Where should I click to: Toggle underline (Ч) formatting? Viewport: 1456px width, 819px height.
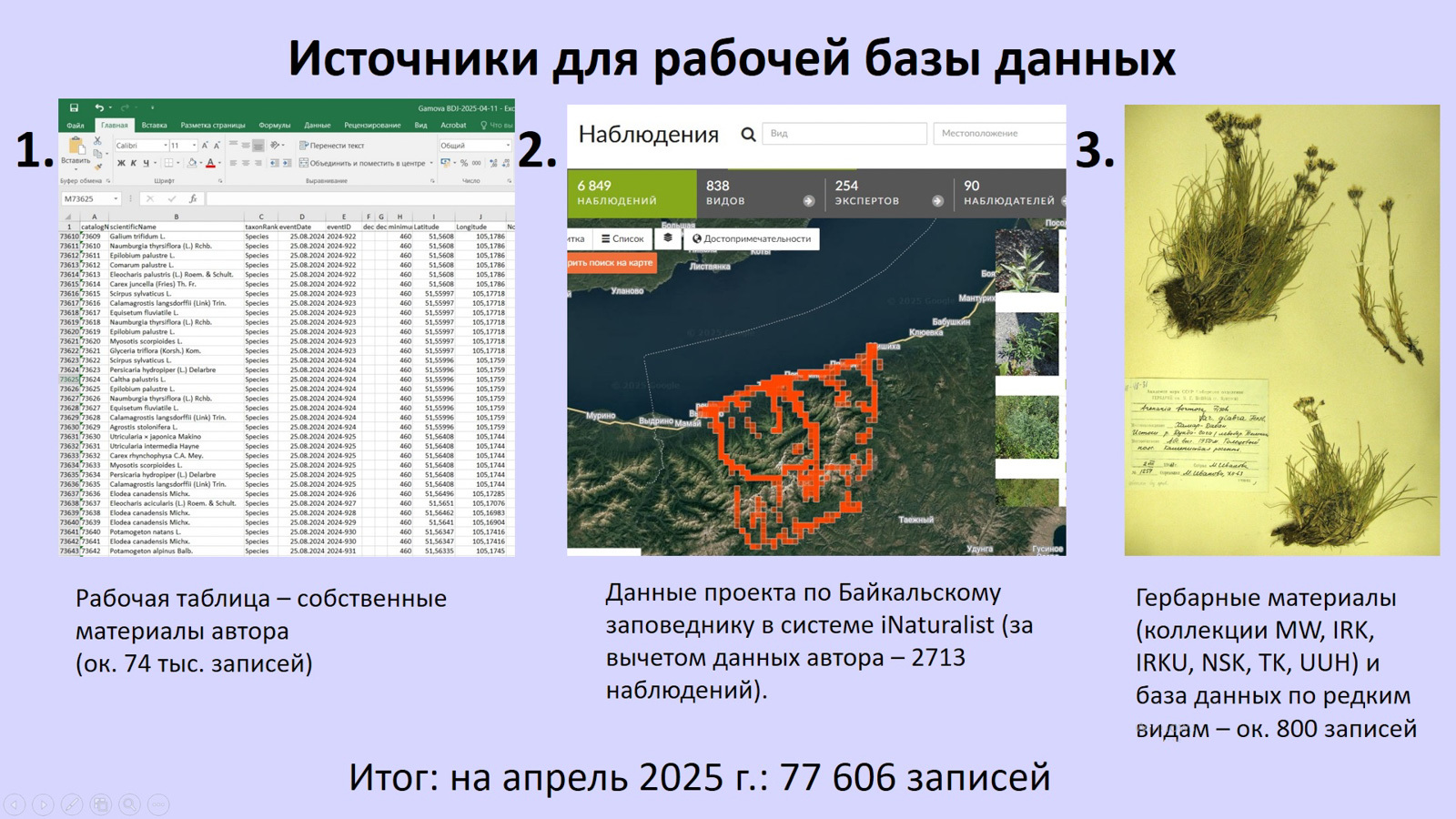pyautogui.click(x=145, y=164)
